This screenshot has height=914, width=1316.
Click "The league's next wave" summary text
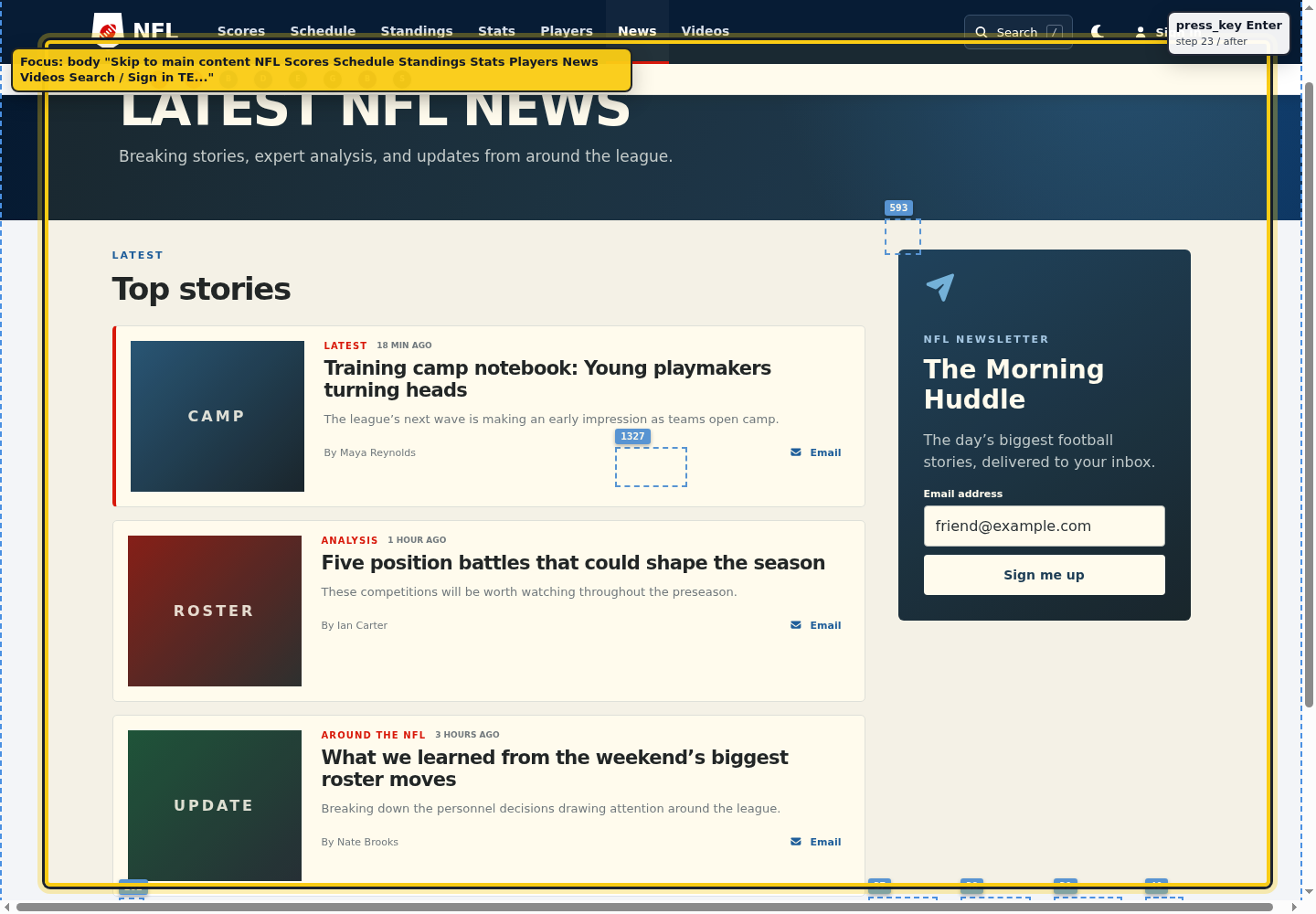pyautogui.click(x=551, y=420)
